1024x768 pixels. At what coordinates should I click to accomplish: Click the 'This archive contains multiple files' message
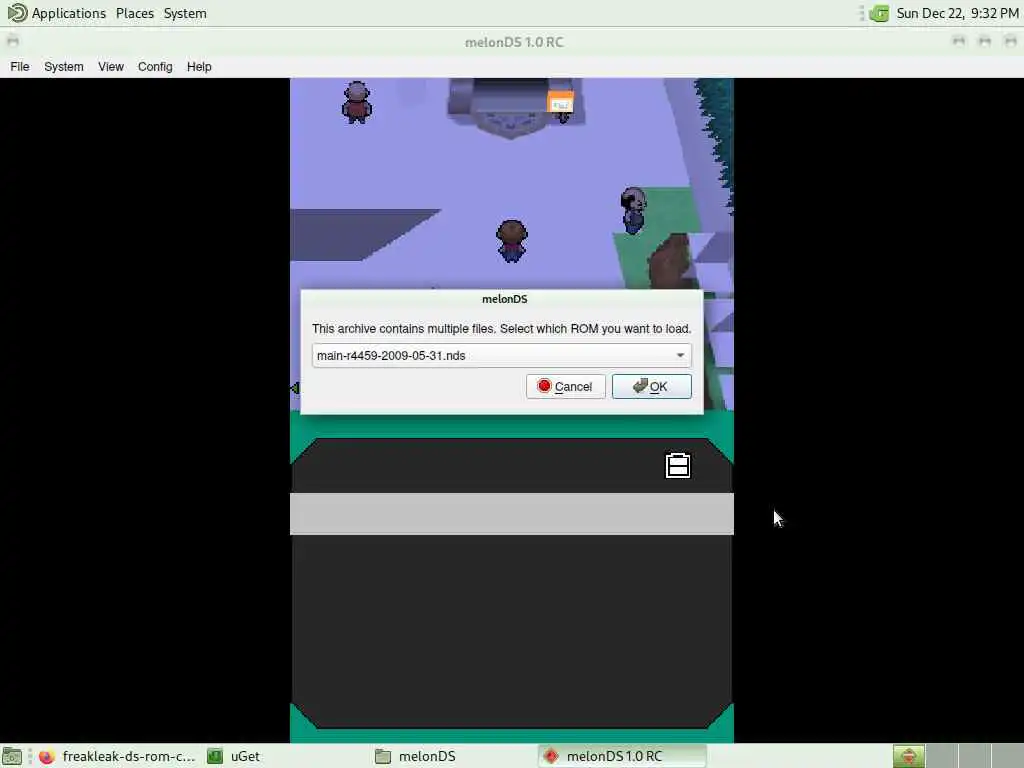501,328
